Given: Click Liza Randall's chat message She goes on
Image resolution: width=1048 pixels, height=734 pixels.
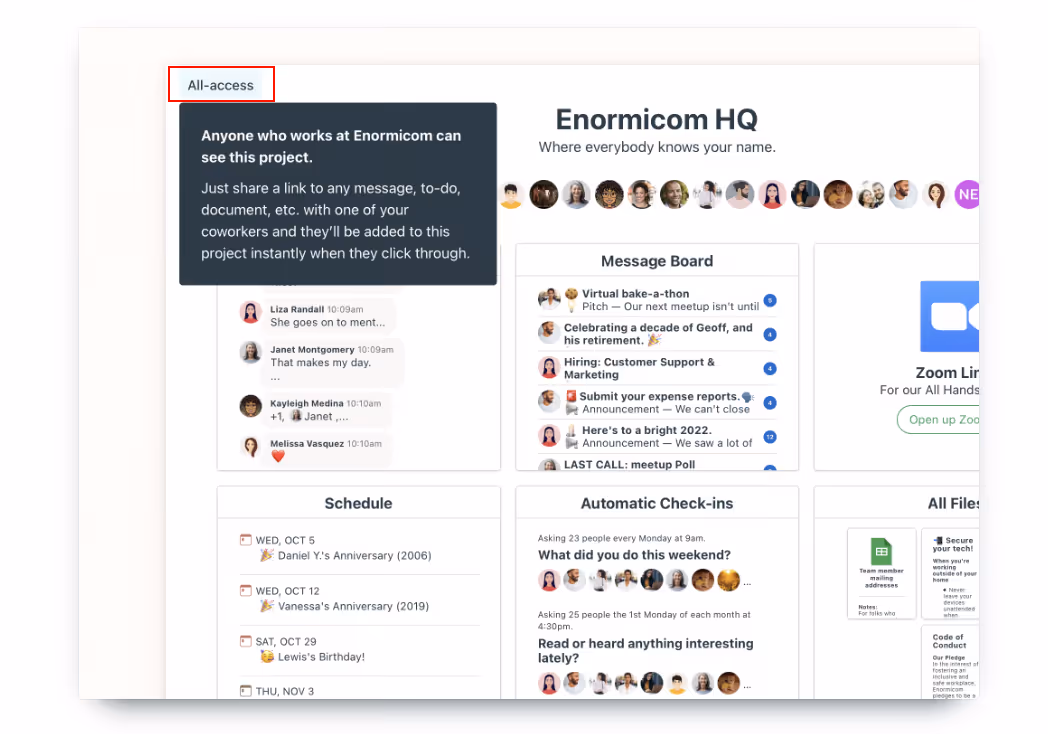Looking at the screenshot, I should (x=328, y=322).
